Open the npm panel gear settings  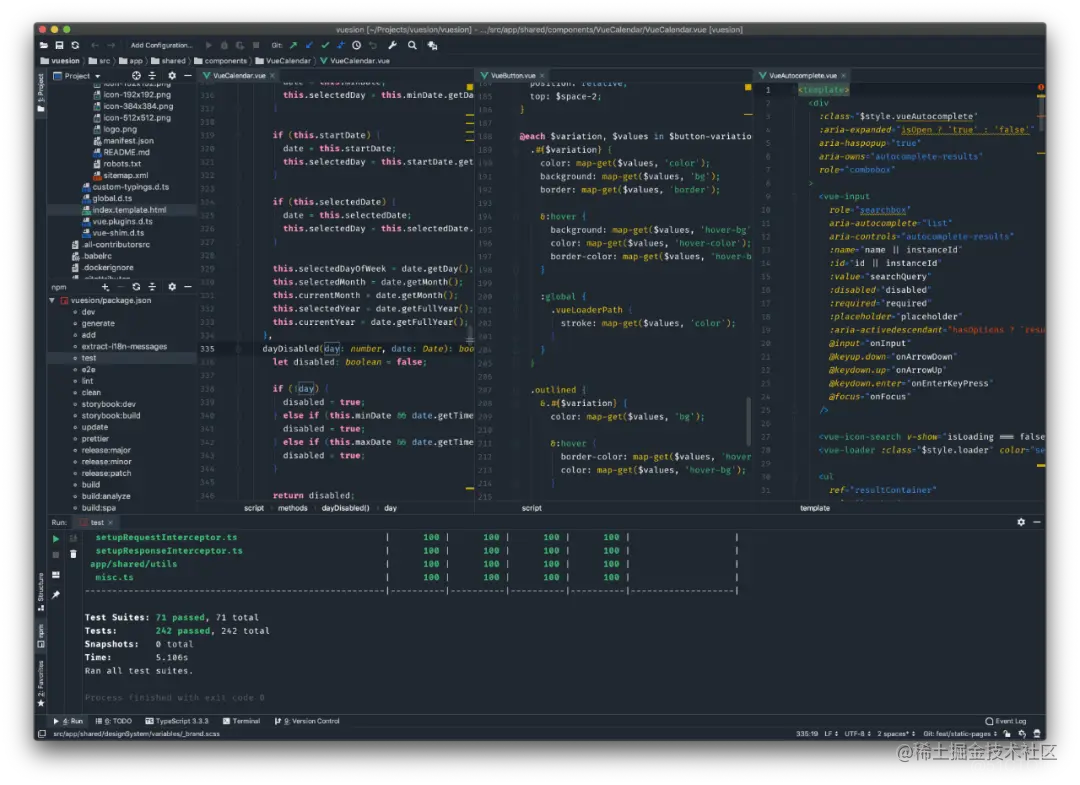click(x=172, y=286)
